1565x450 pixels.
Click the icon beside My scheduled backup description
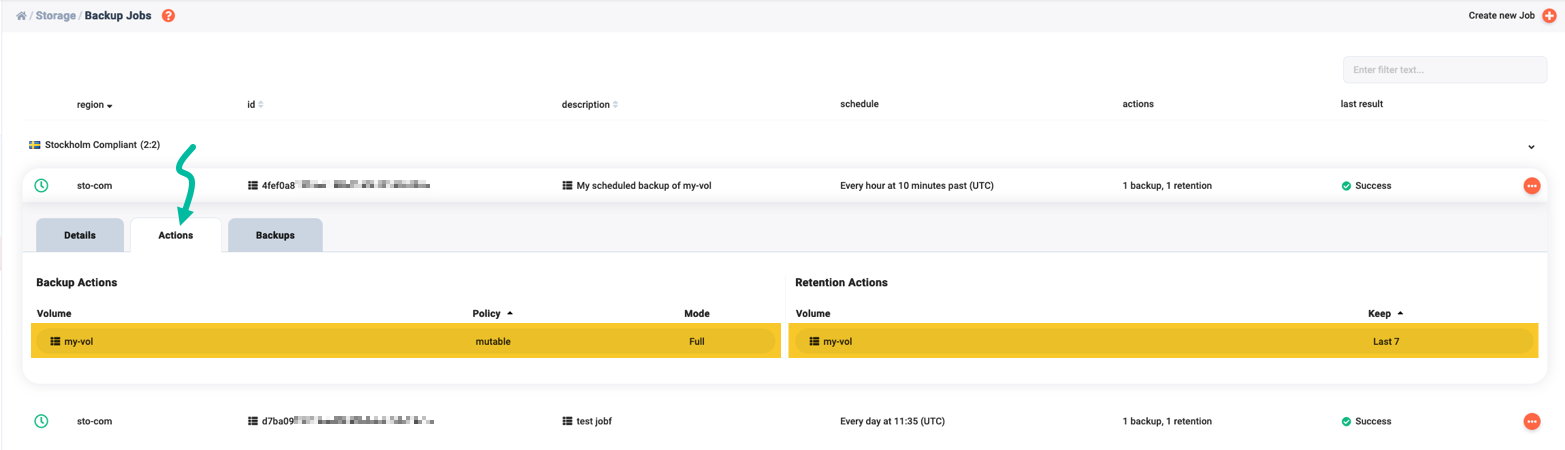coord(567,186)
